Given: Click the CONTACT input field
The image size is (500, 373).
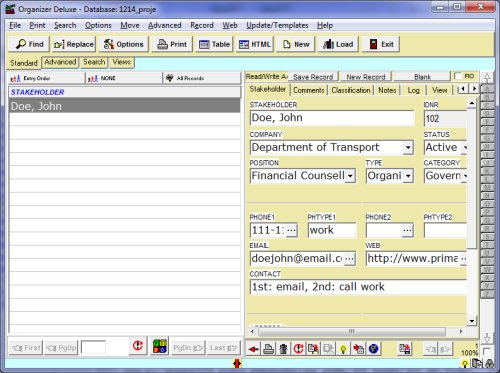Looking at the screenshot, I should tap(358, 287).
